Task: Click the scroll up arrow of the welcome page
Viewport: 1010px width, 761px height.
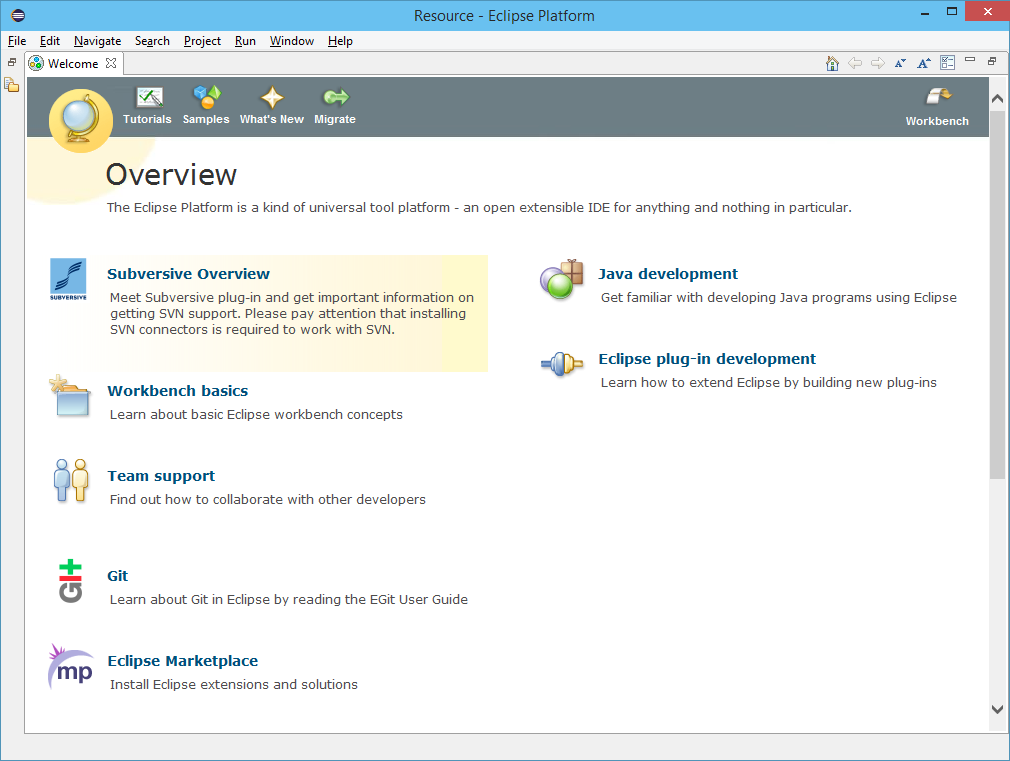Action: tap(997, 99)
